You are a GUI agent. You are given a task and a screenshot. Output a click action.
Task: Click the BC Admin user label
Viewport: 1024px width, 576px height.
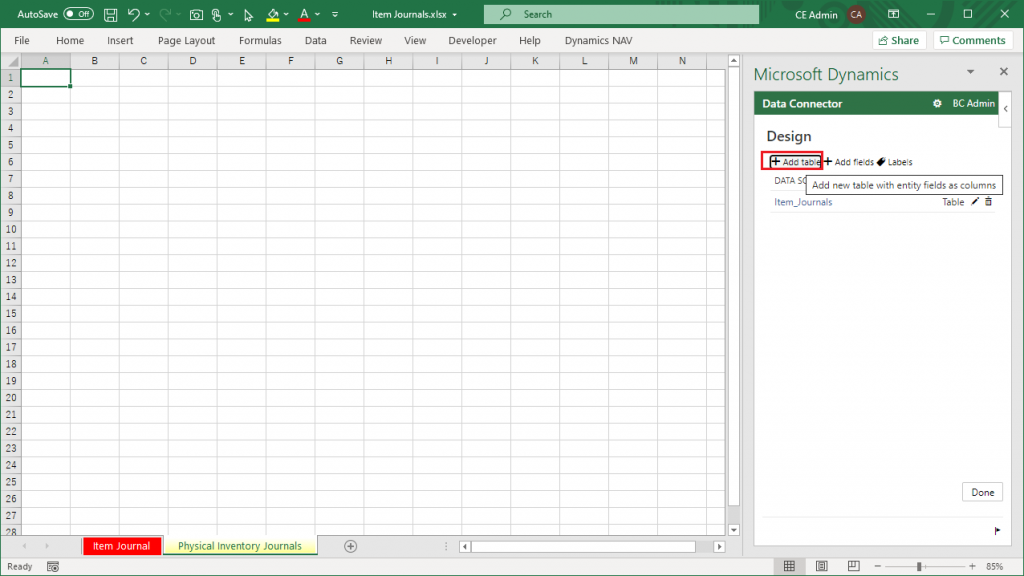pos(973,103)
